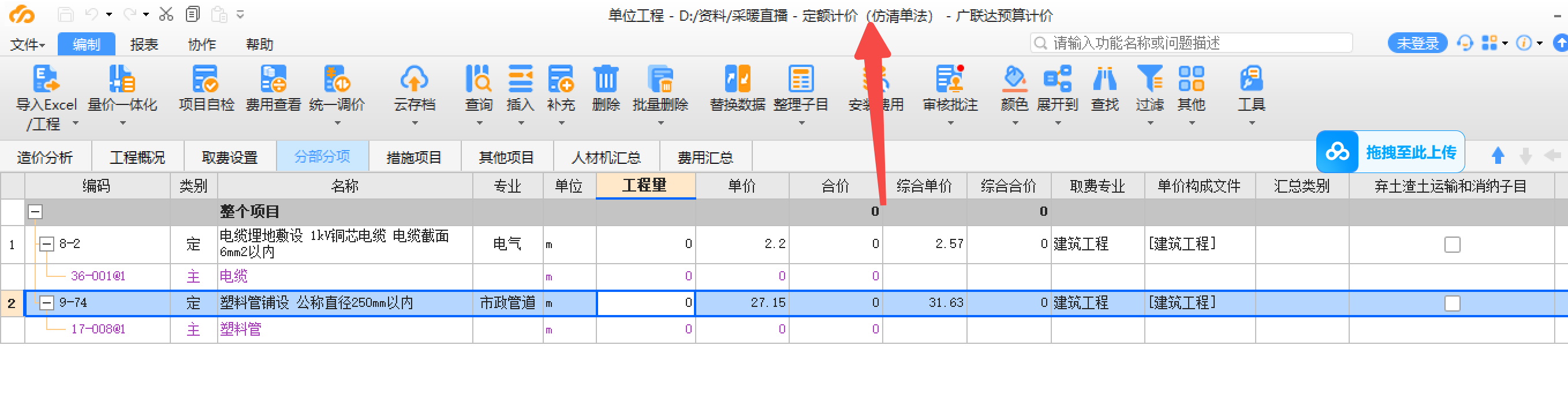Click the 编码 column header

click(x=97, y=186)
